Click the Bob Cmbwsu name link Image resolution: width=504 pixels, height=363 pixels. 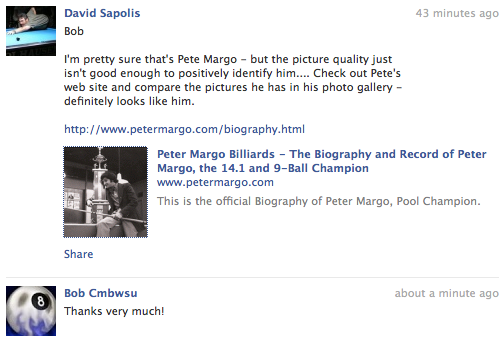[101, 293]
